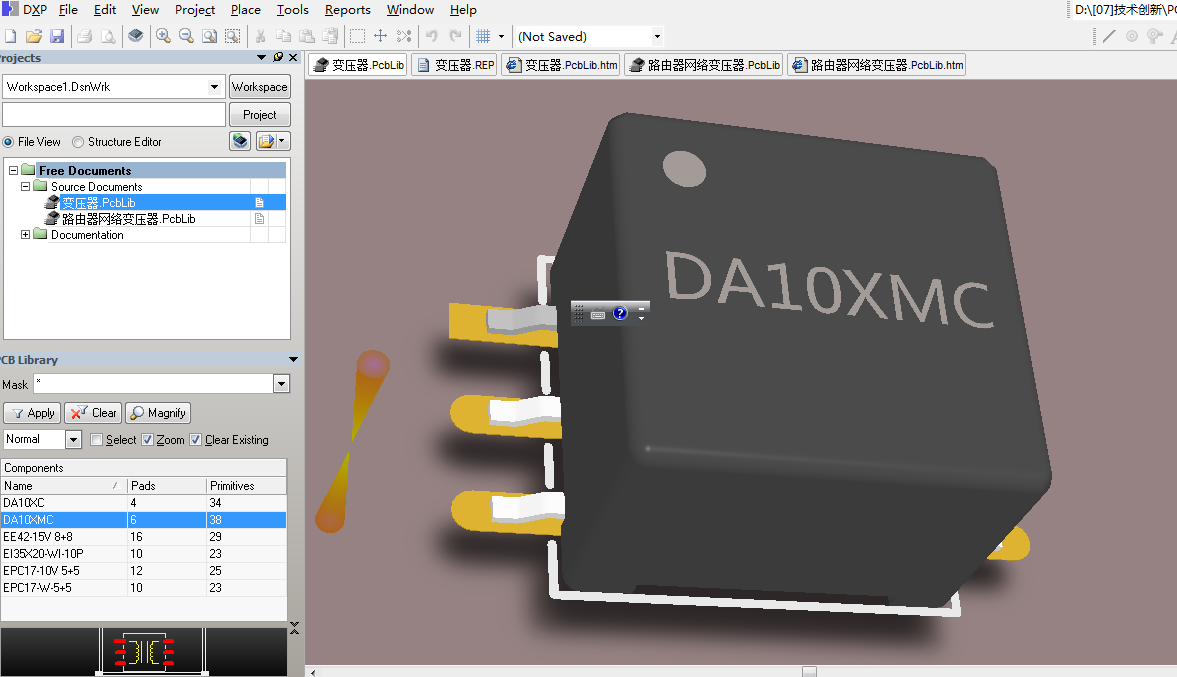Enable the Select checkbox
Screen dimensions: 1177x677
[96, 440]
